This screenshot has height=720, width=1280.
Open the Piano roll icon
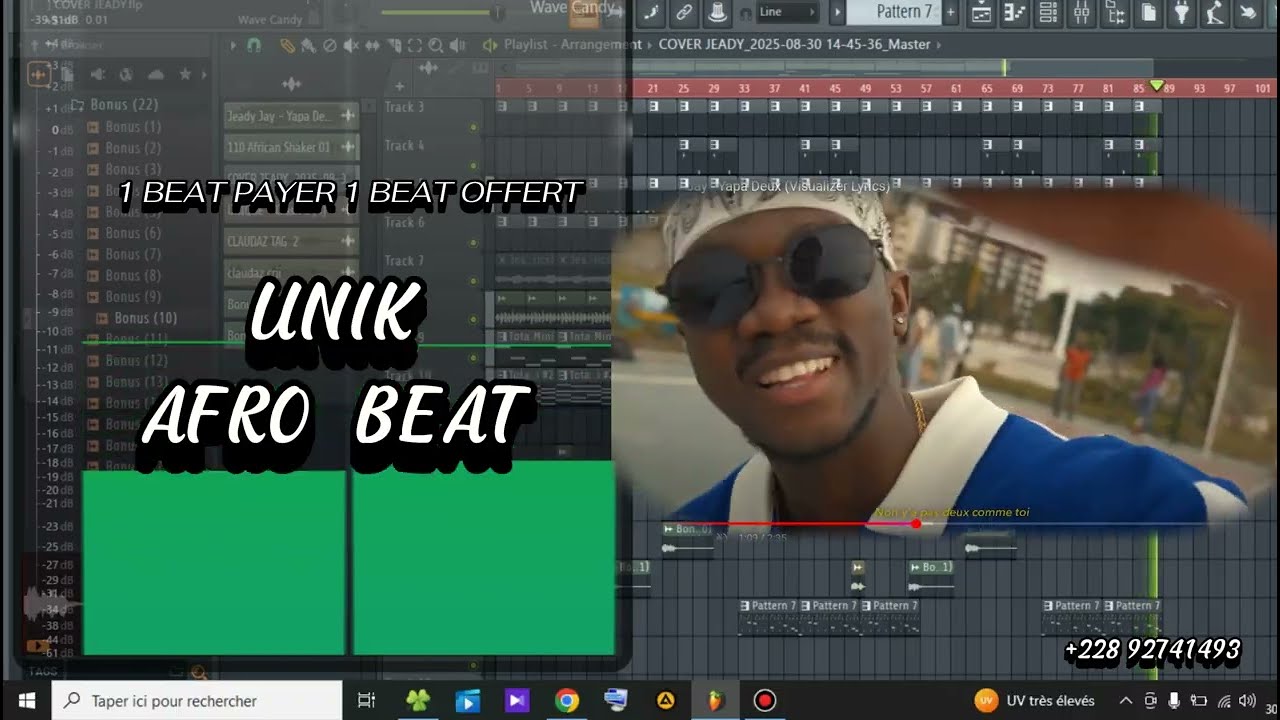pyautogui.click(x=1015, y=12)
